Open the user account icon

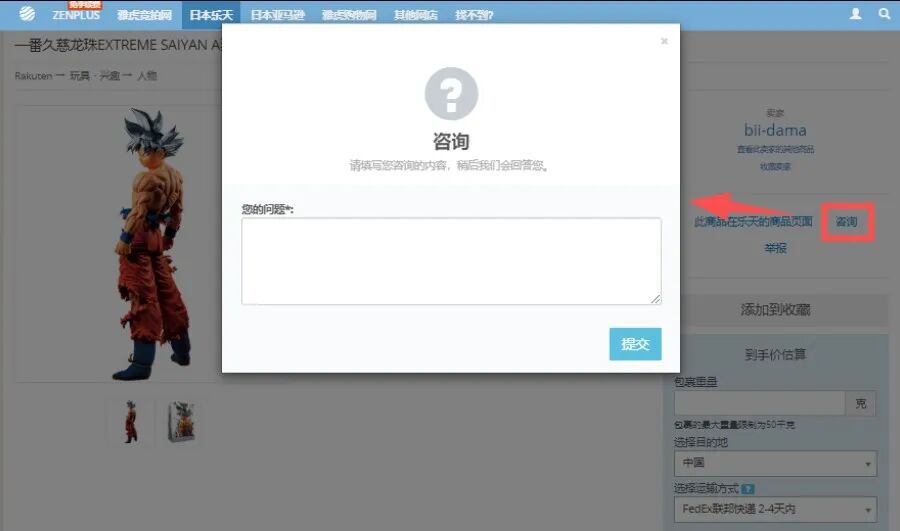tap(855, 13)
